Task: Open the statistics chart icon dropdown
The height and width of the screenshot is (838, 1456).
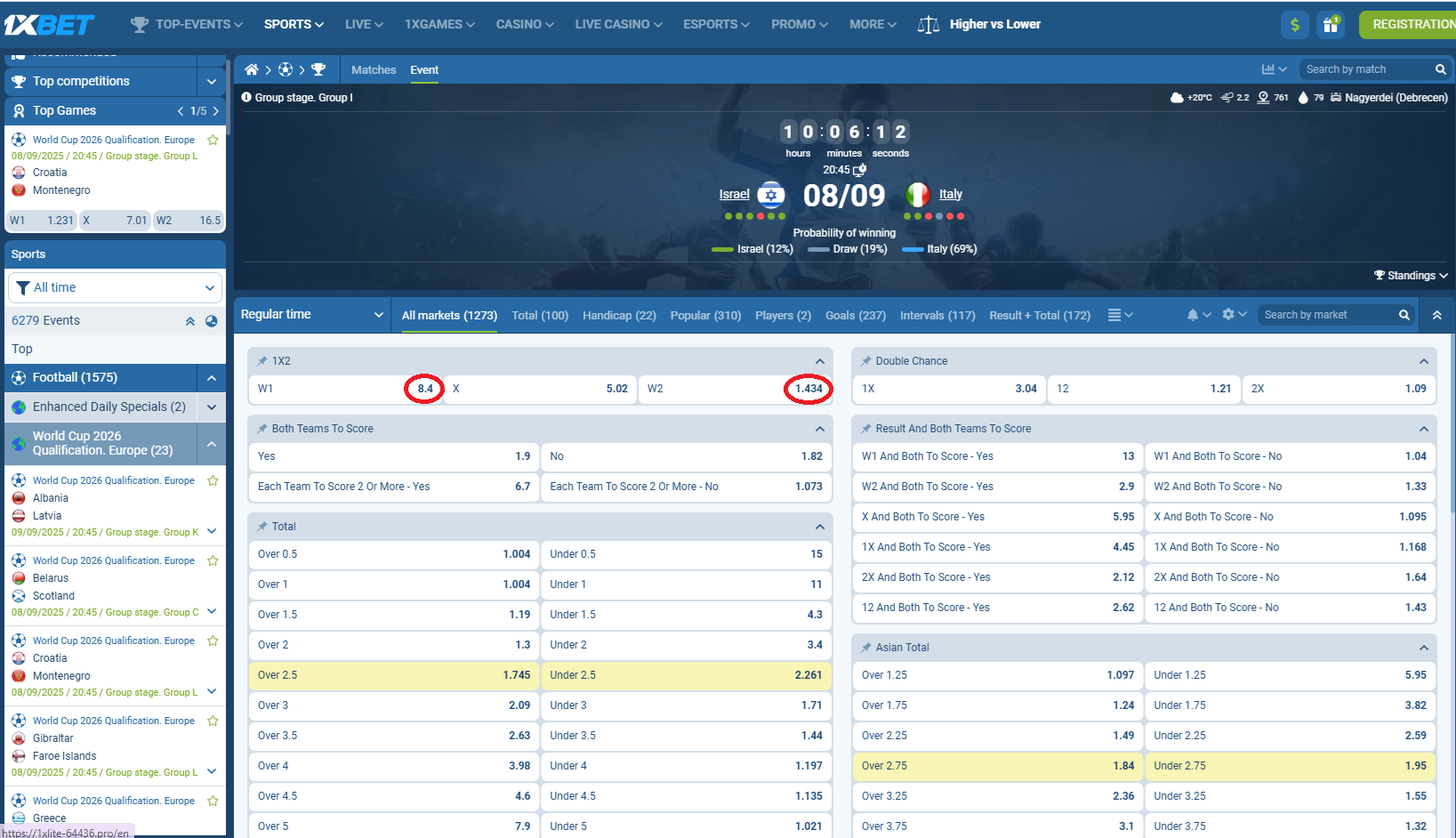Action: pyautogui.click(x=1274, y=69)
